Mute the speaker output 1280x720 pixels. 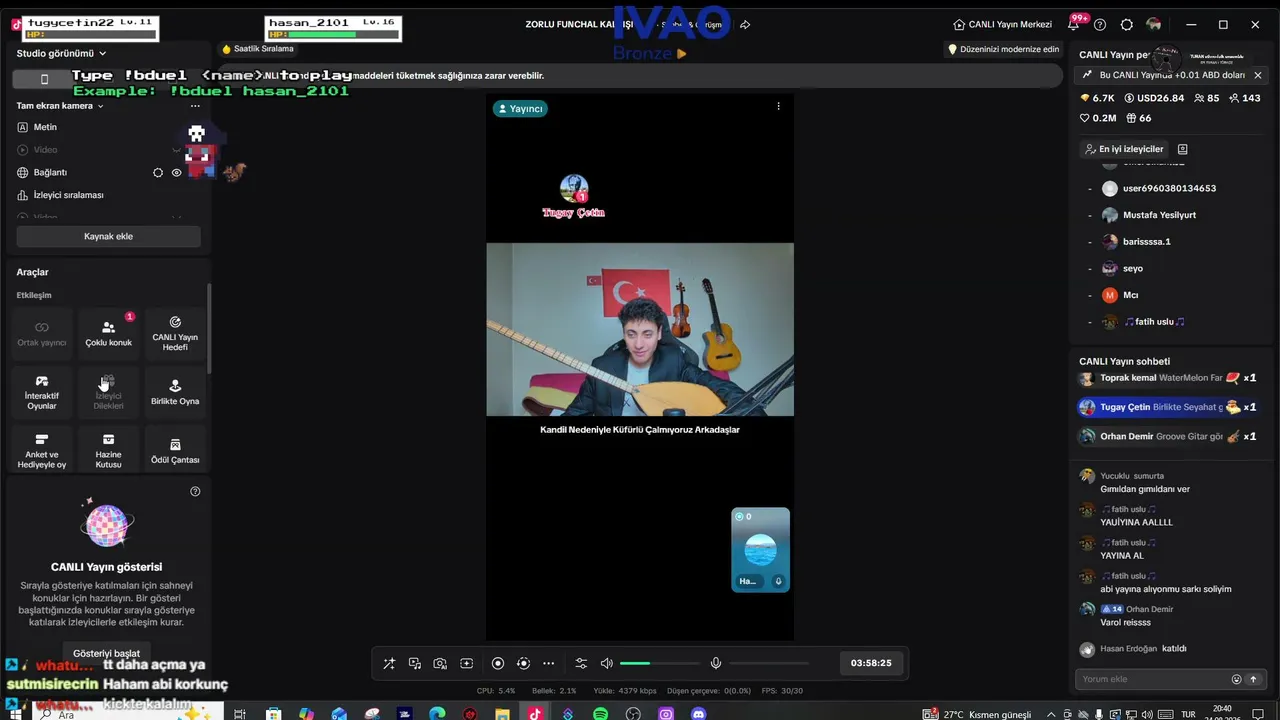[606, 663]
